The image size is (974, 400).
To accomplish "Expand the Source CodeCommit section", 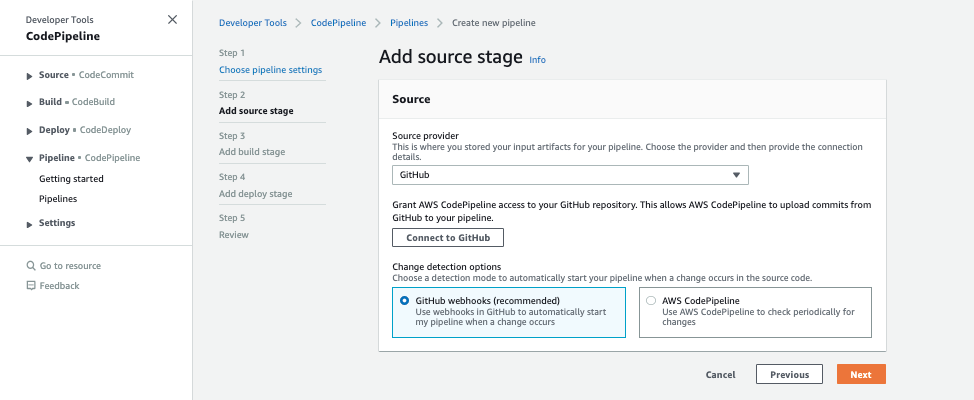I will click(29, 75).
